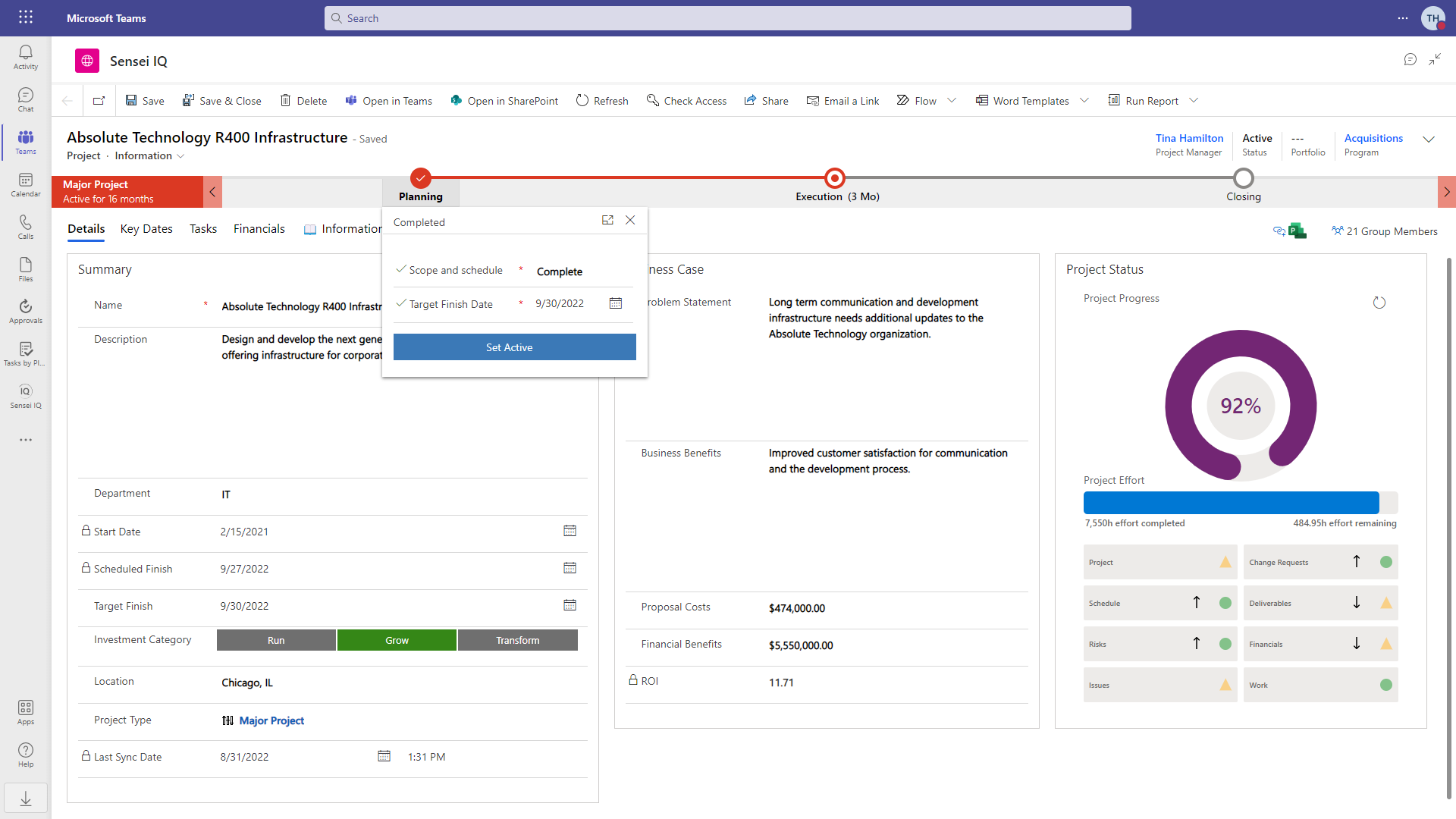Open Approvals app in sidebar
The height and width of the screenshot is (819, 1456).
(26, 311)
